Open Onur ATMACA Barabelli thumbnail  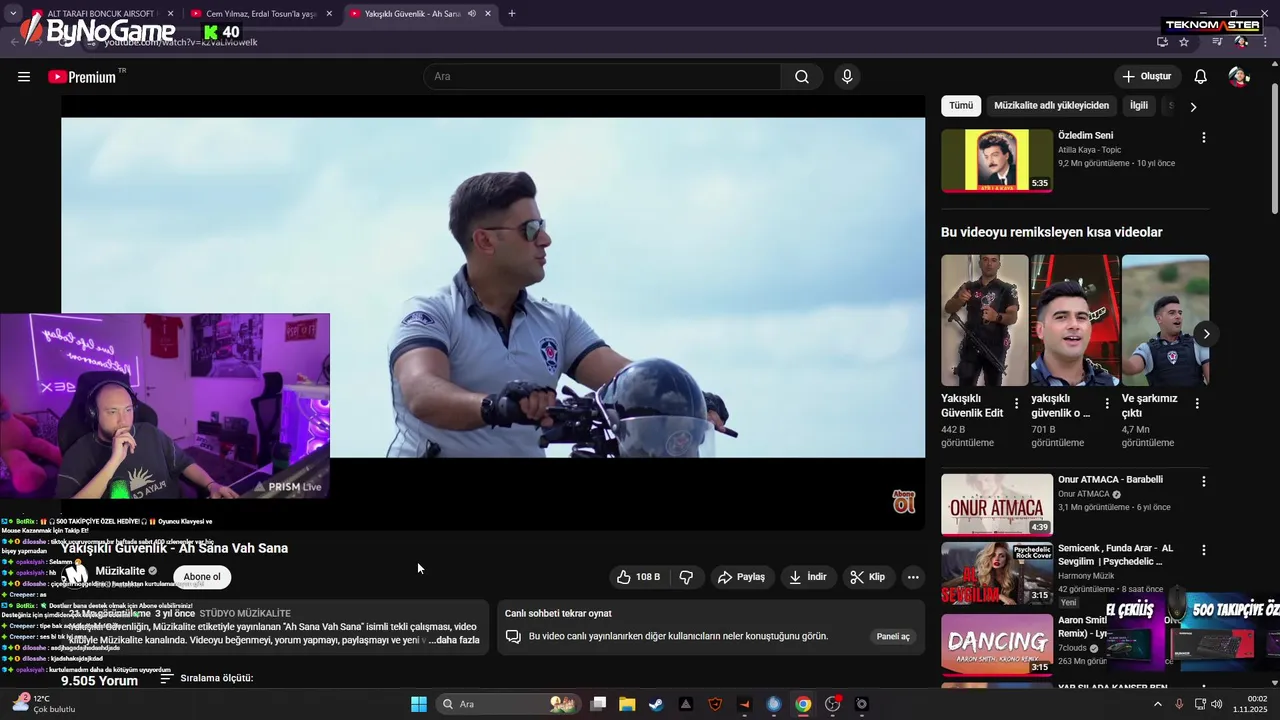tap(997, 505)
